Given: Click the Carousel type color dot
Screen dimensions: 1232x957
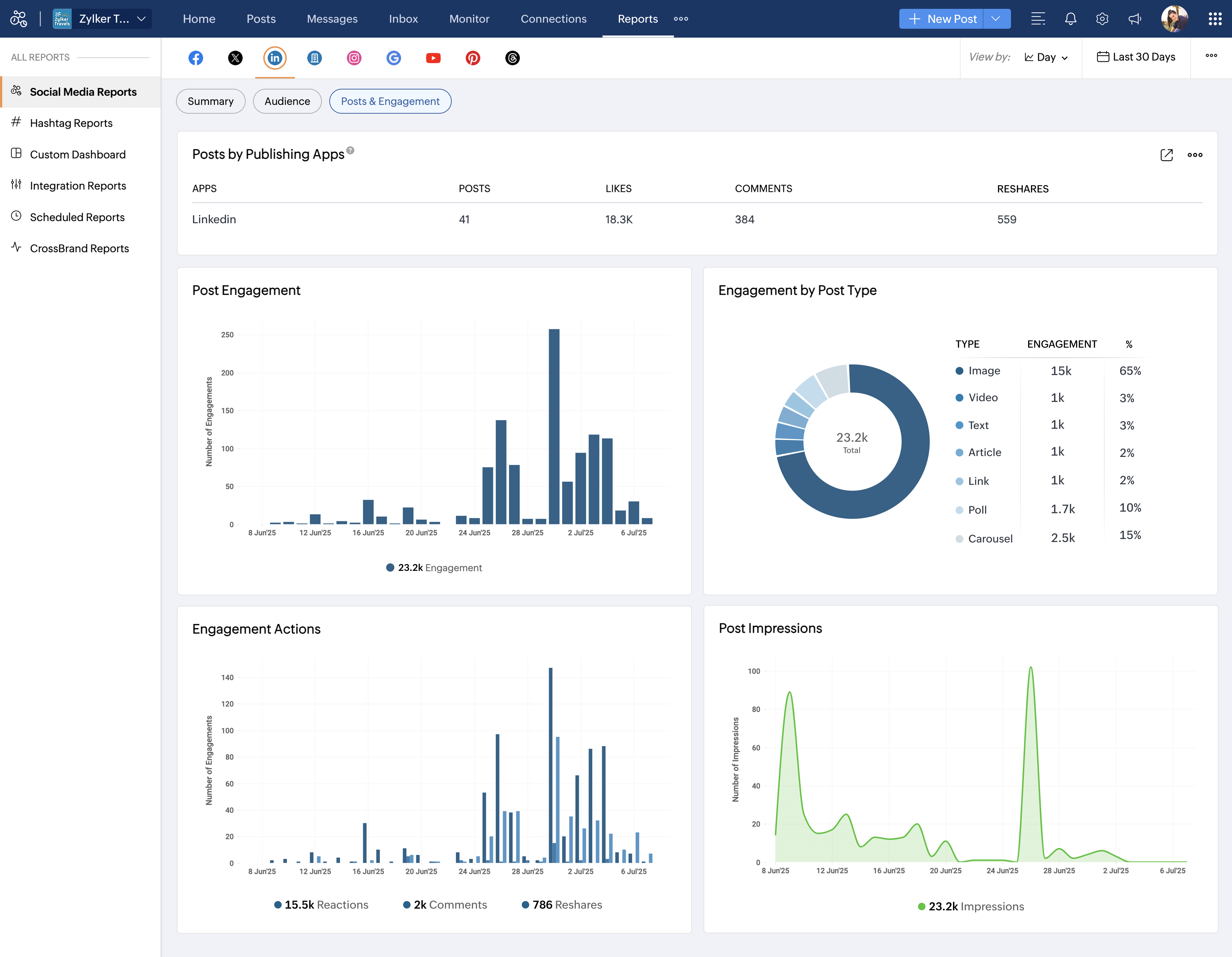Looking at the screenshot, I should tap(959, 539).
